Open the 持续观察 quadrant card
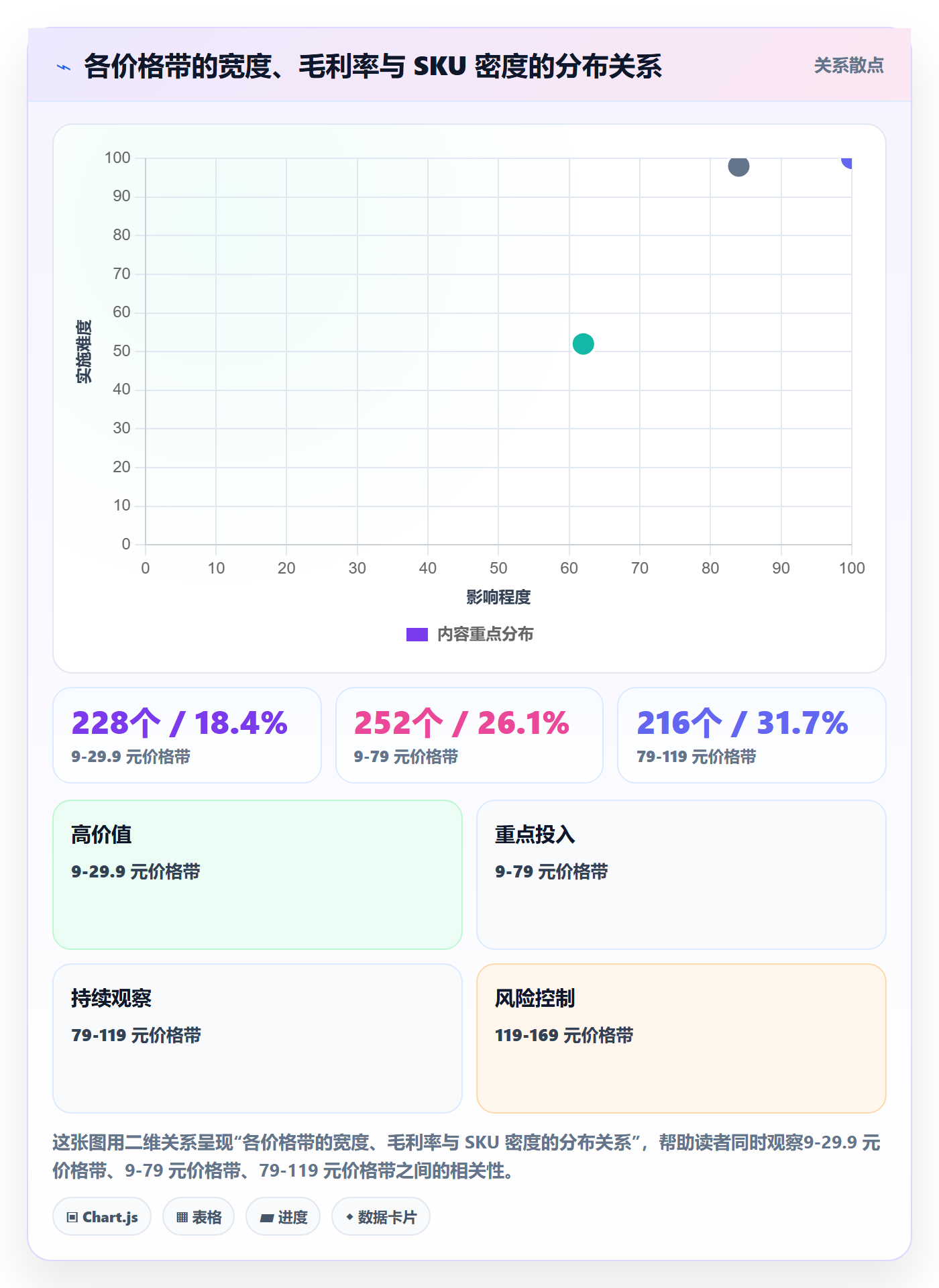This screenshot has height=1288, width=939. 258,1038
